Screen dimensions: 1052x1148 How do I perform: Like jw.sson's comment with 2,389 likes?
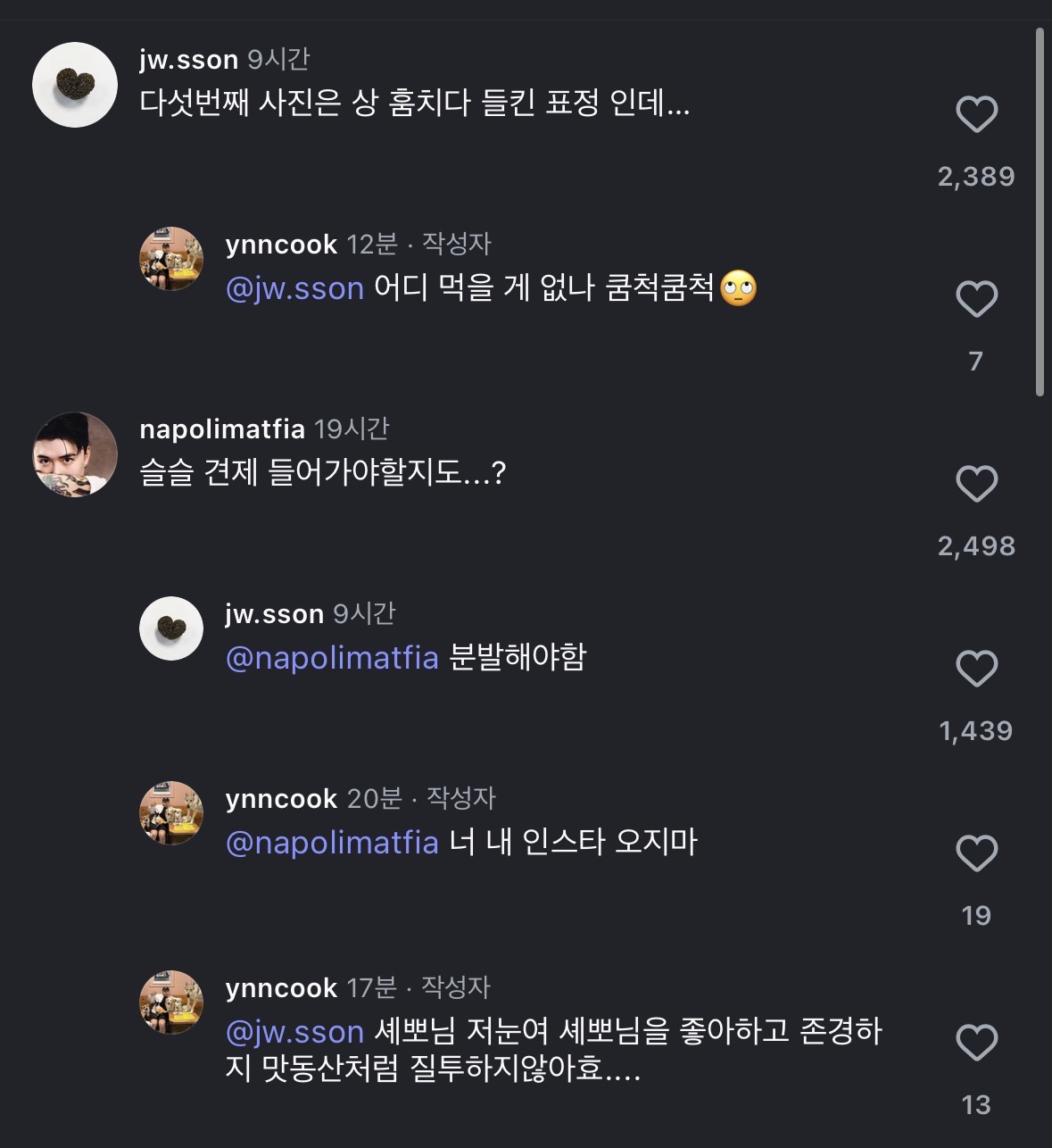tap(976, 115)
